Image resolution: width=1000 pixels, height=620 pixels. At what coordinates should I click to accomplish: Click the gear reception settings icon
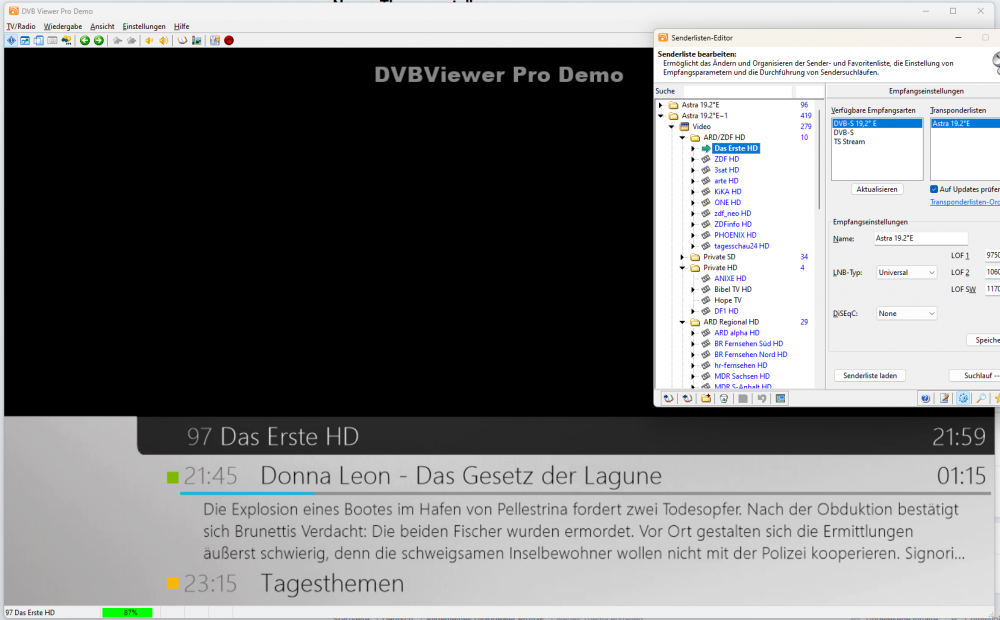pyautogui.click(x=963, y=398)
